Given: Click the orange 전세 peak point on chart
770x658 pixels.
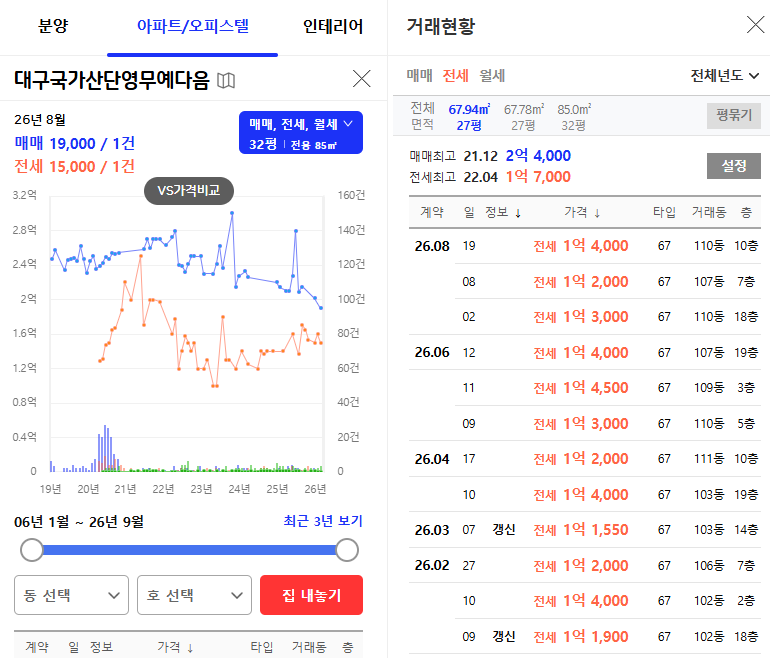Looking at the screenshot, I should [140, 256].
